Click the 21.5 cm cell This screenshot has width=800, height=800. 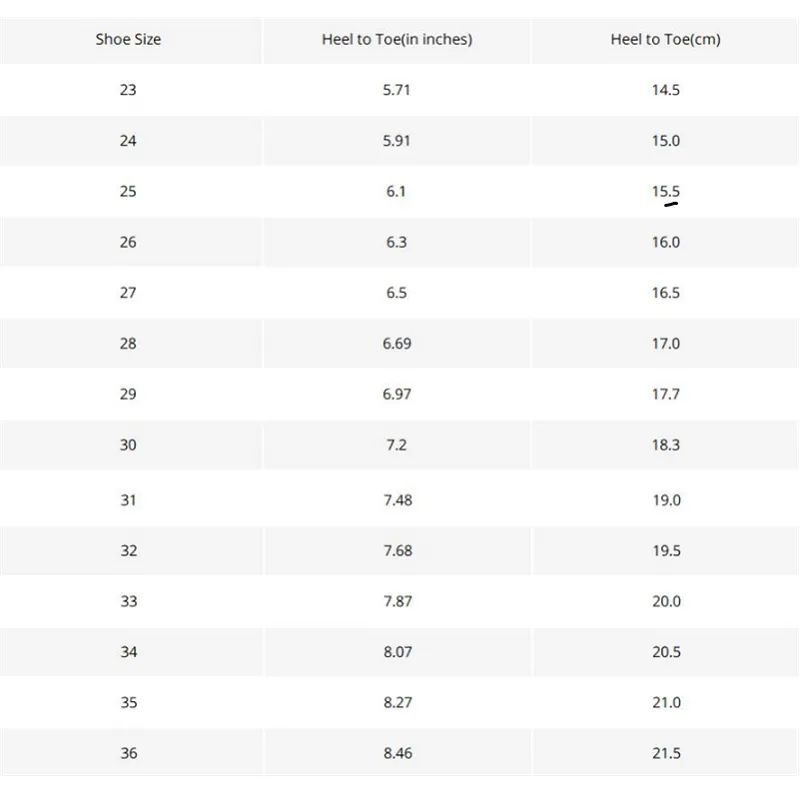coord(666,753)
